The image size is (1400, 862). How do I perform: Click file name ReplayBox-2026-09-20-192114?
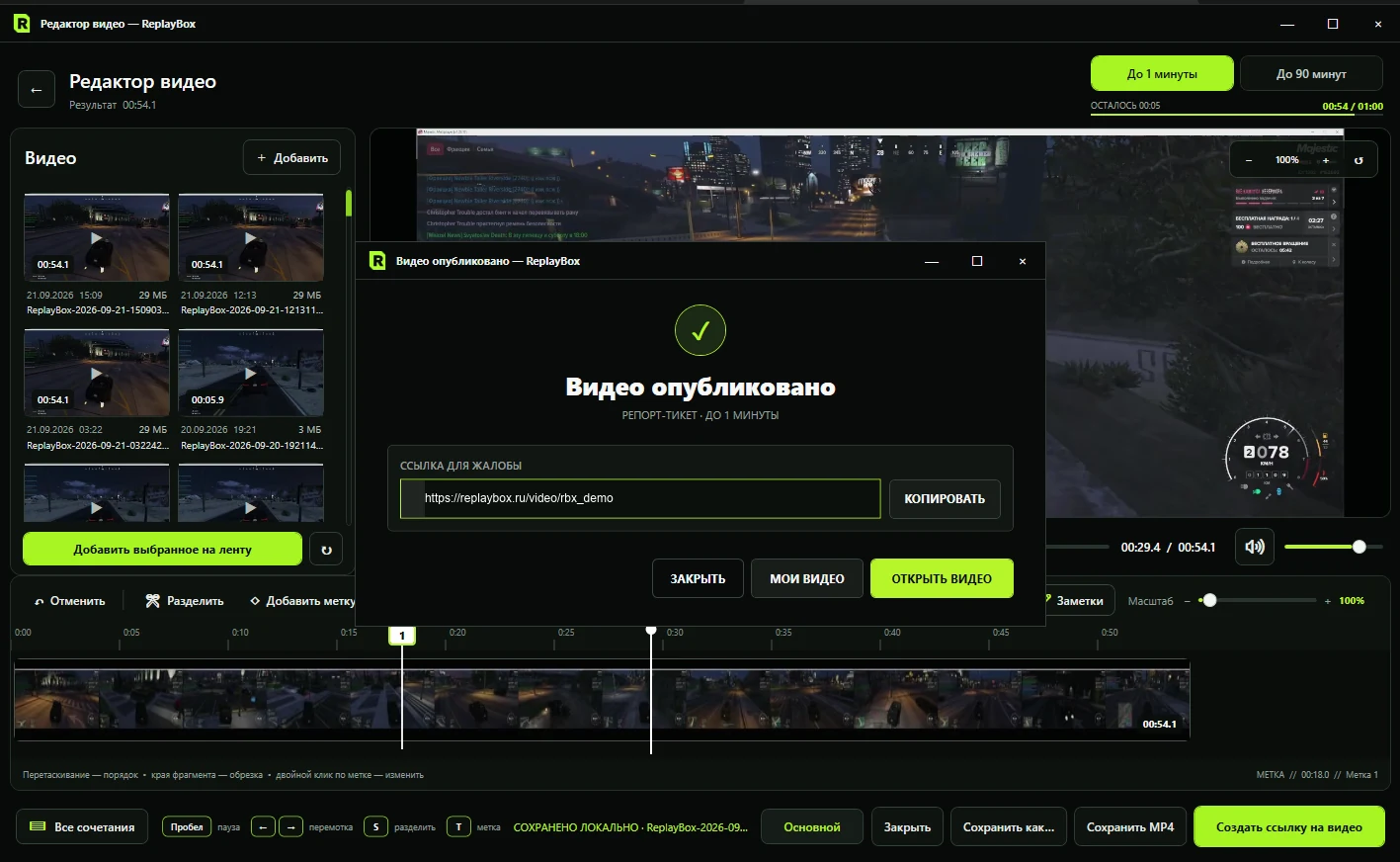[x=251, y=446]
